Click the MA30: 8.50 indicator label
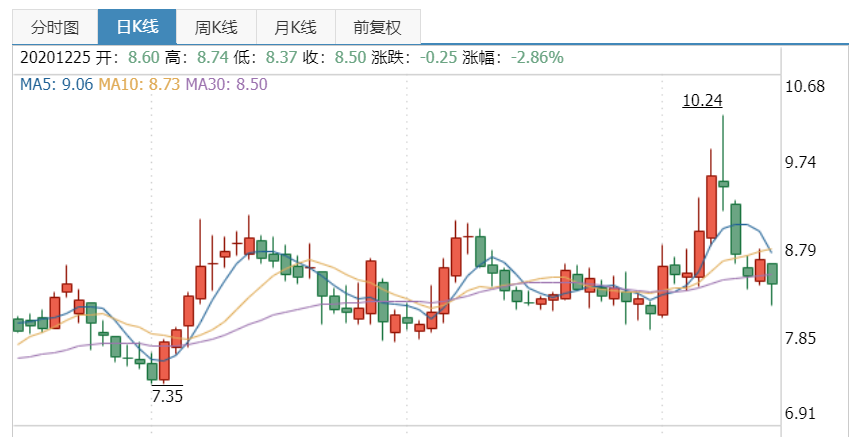This screenshot has width=855, height=437. 226,84
